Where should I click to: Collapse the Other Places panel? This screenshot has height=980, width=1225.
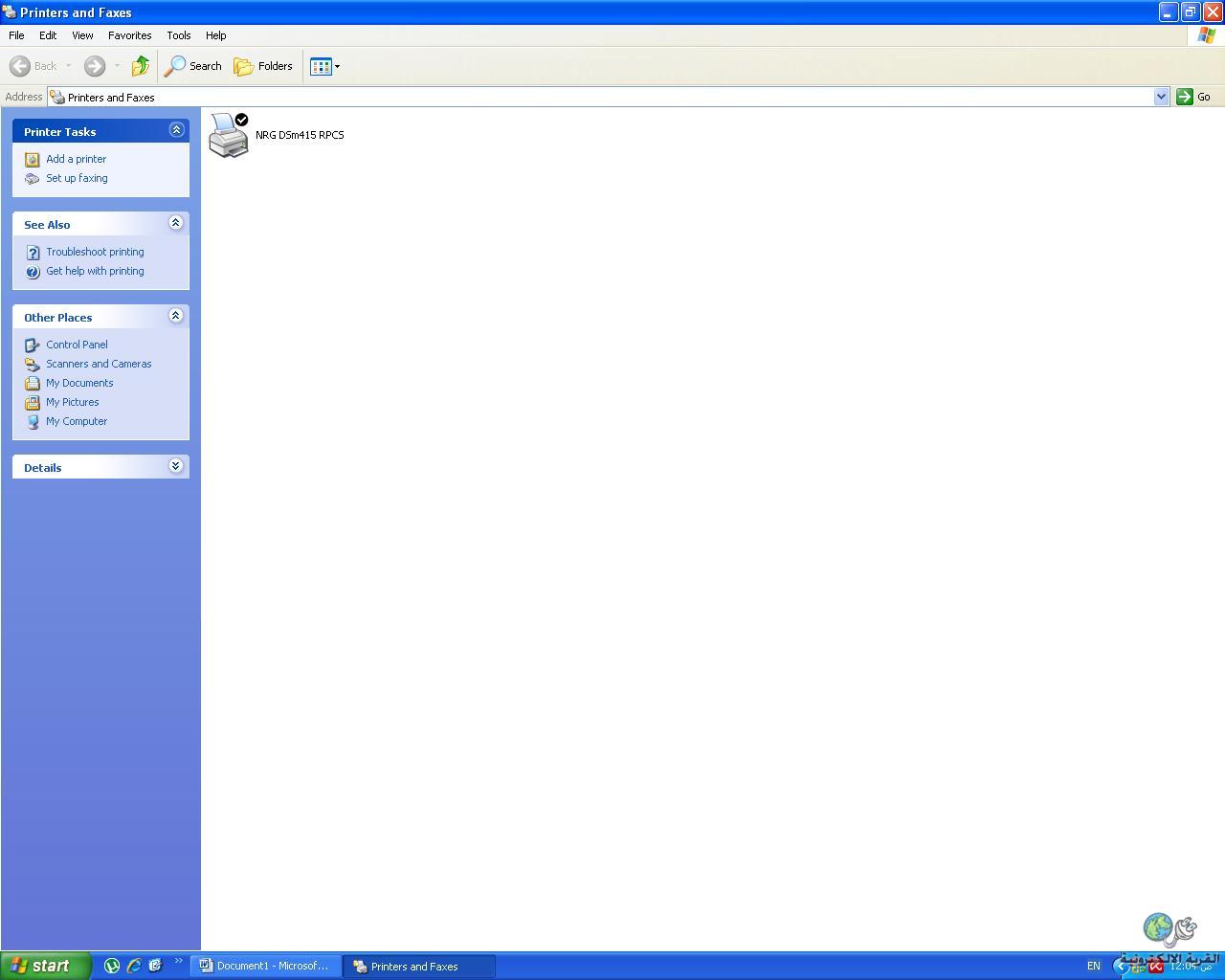coord(176,316)
